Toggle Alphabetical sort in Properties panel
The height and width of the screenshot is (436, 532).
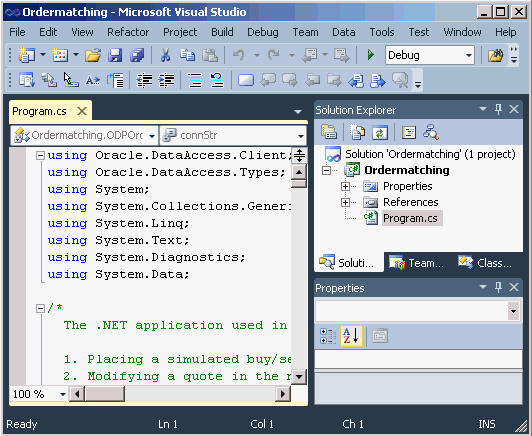click(x=351, y=336)
